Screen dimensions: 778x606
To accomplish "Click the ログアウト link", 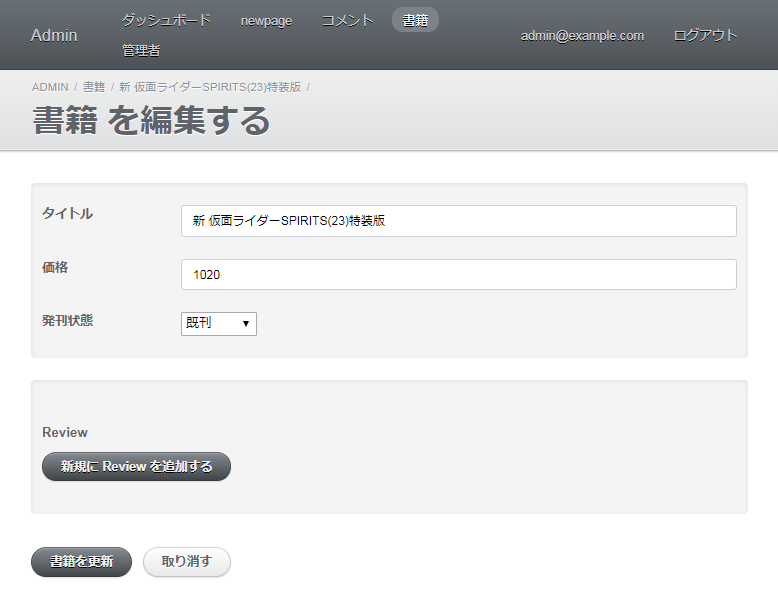I will click(x=706, y=35).
